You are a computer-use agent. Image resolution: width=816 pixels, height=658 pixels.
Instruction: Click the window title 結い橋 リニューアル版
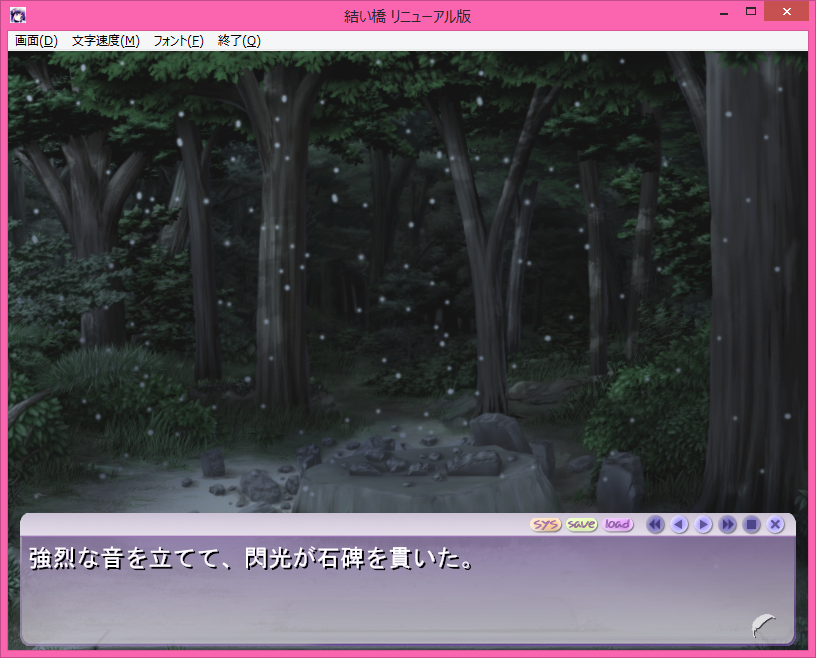pos(407,17)
